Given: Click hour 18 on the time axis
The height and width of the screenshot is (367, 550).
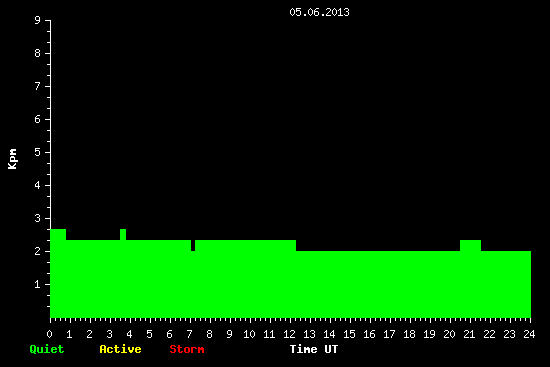Looking at the screenshot, I should click(x=409, y=334).
